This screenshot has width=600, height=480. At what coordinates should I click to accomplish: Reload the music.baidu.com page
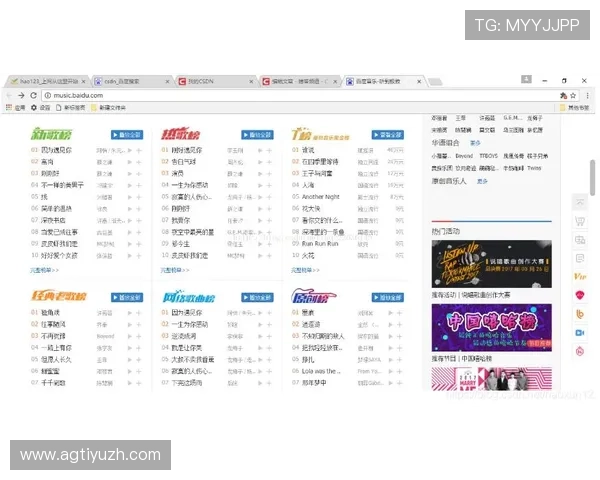[x=34, y=95]
